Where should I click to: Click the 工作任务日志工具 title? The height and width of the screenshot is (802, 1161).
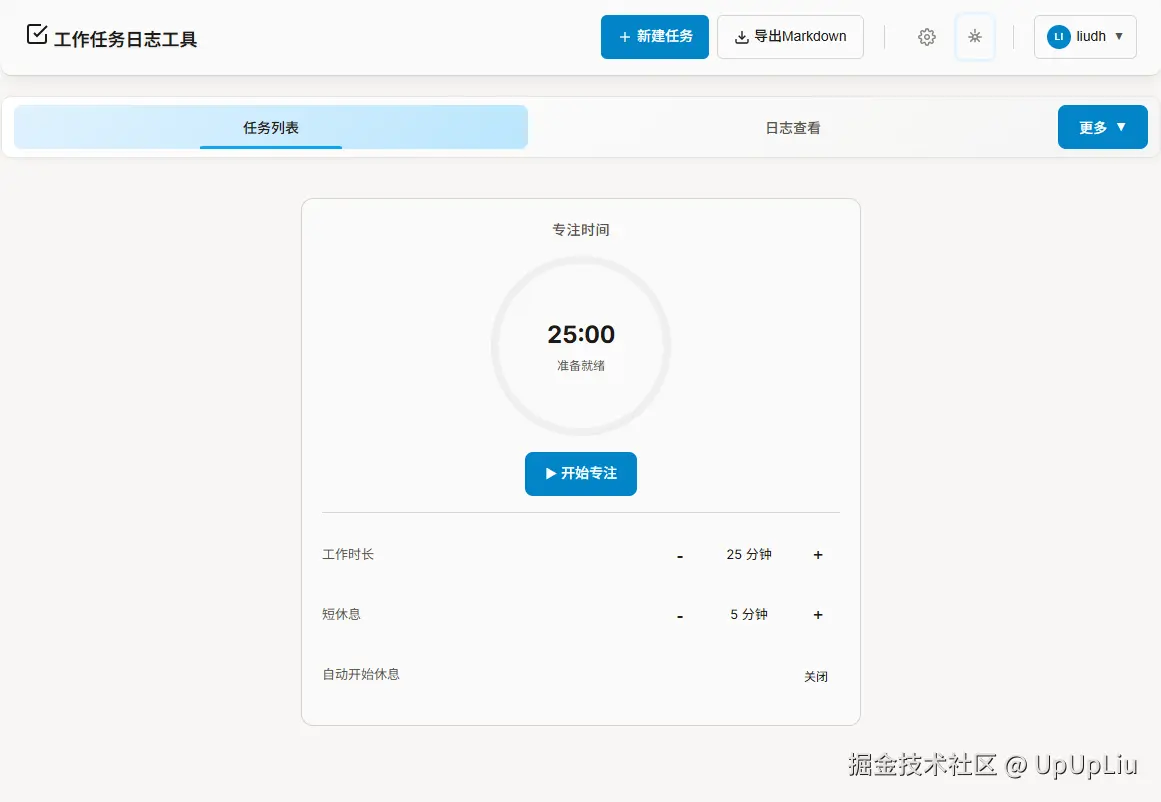pyautogui.click(x=125, y=39)
